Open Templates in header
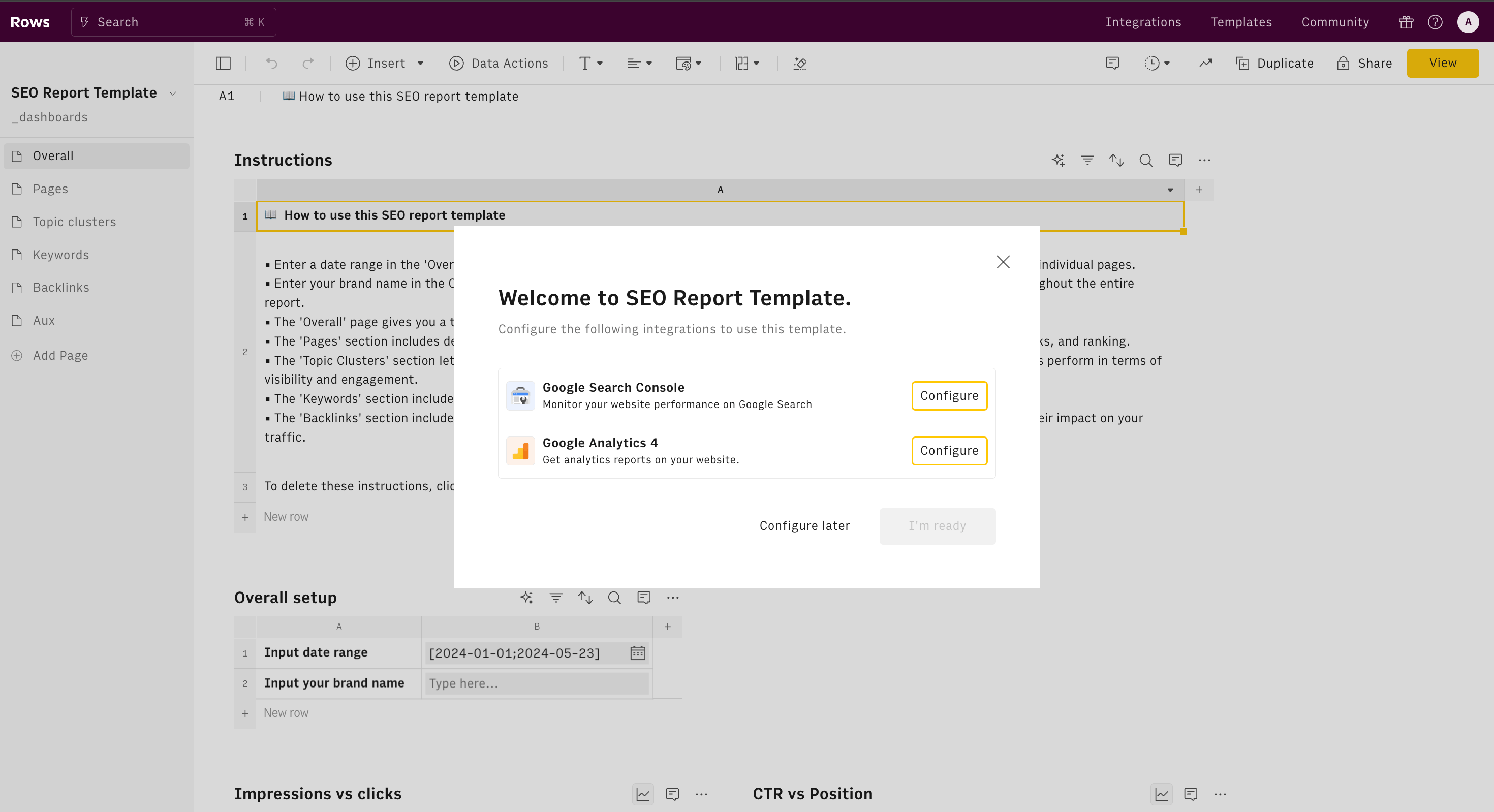Screen dimensions: 1494x812 1241,22
